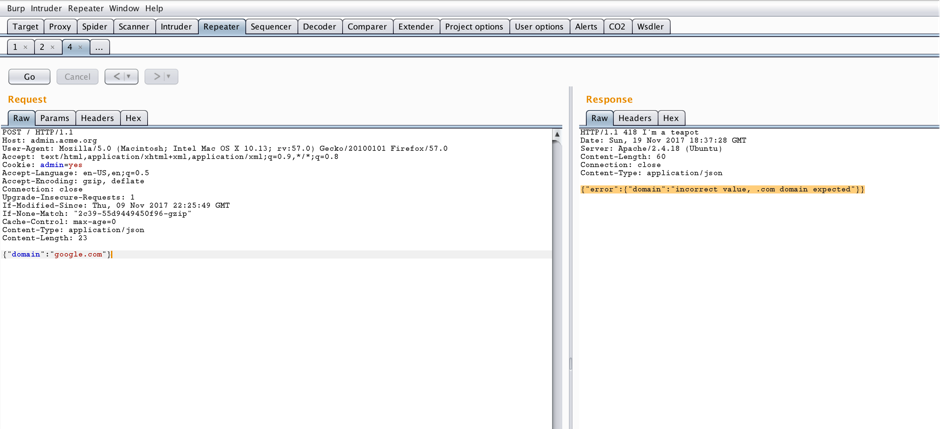Viewport: 940px width, 429px height.
Task: Open the Window menu
Action: tap(124, 8)
